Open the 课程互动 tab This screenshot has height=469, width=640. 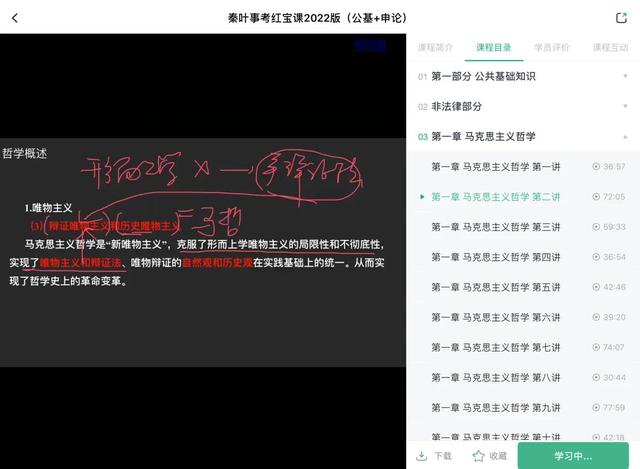(610, 47)
